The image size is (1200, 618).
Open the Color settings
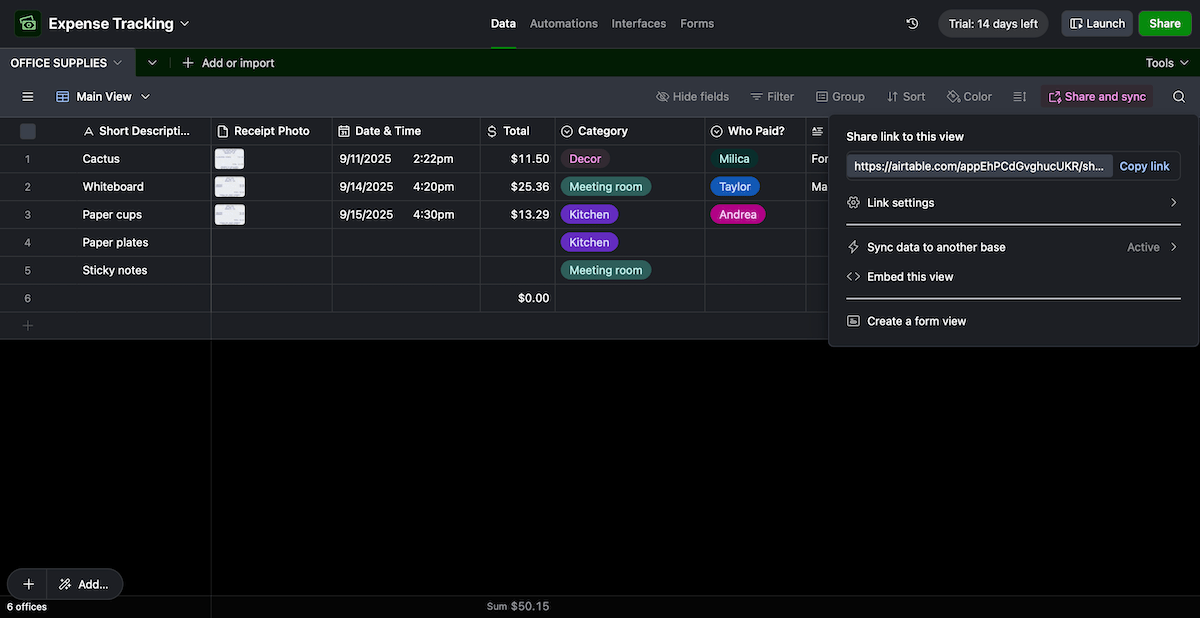pos(967,96)
